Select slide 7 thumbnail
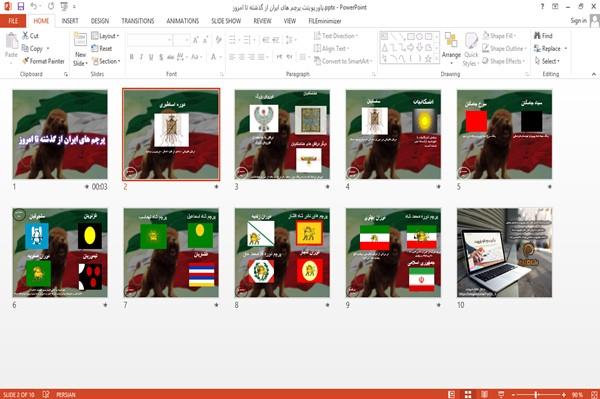 [x=171, y=252]
